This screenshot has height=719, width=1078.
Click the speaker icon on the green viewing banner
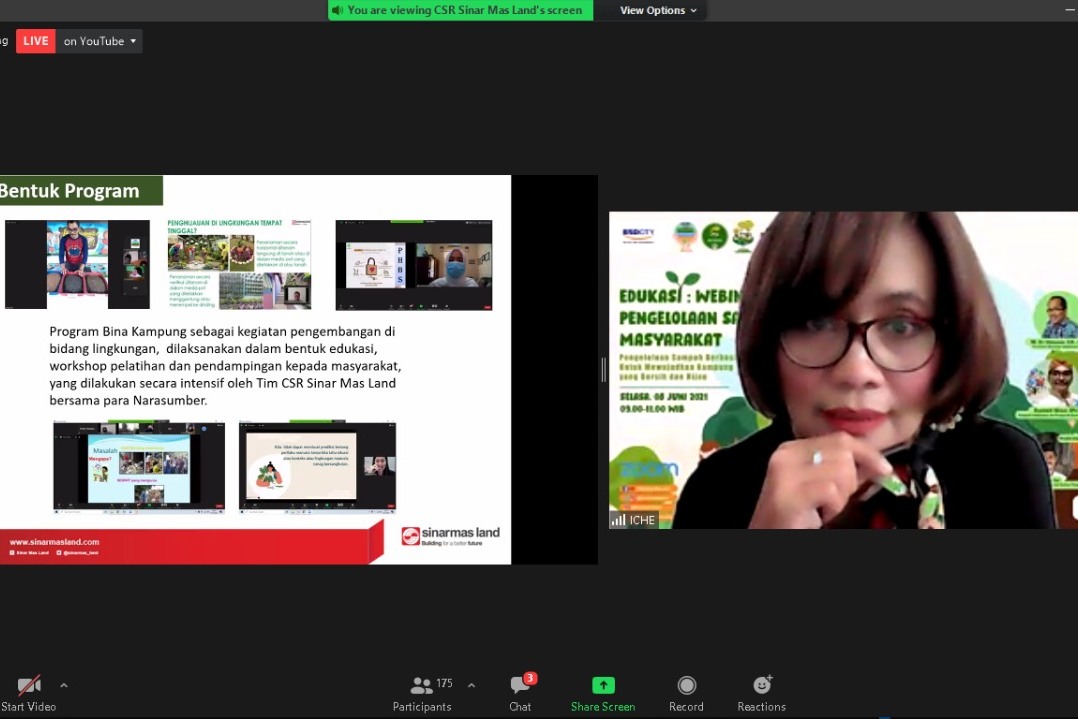(340, 10)
